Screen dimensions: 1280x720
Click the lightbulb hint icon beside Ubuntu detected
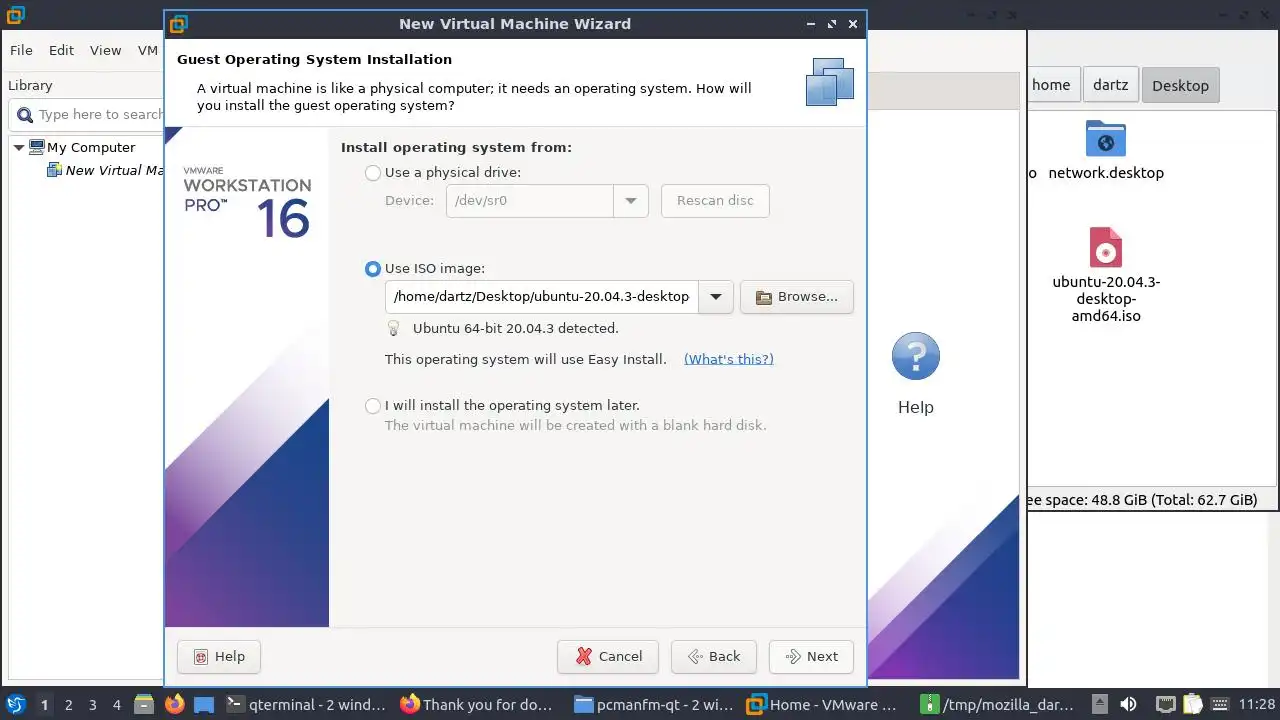click(394, 328)
